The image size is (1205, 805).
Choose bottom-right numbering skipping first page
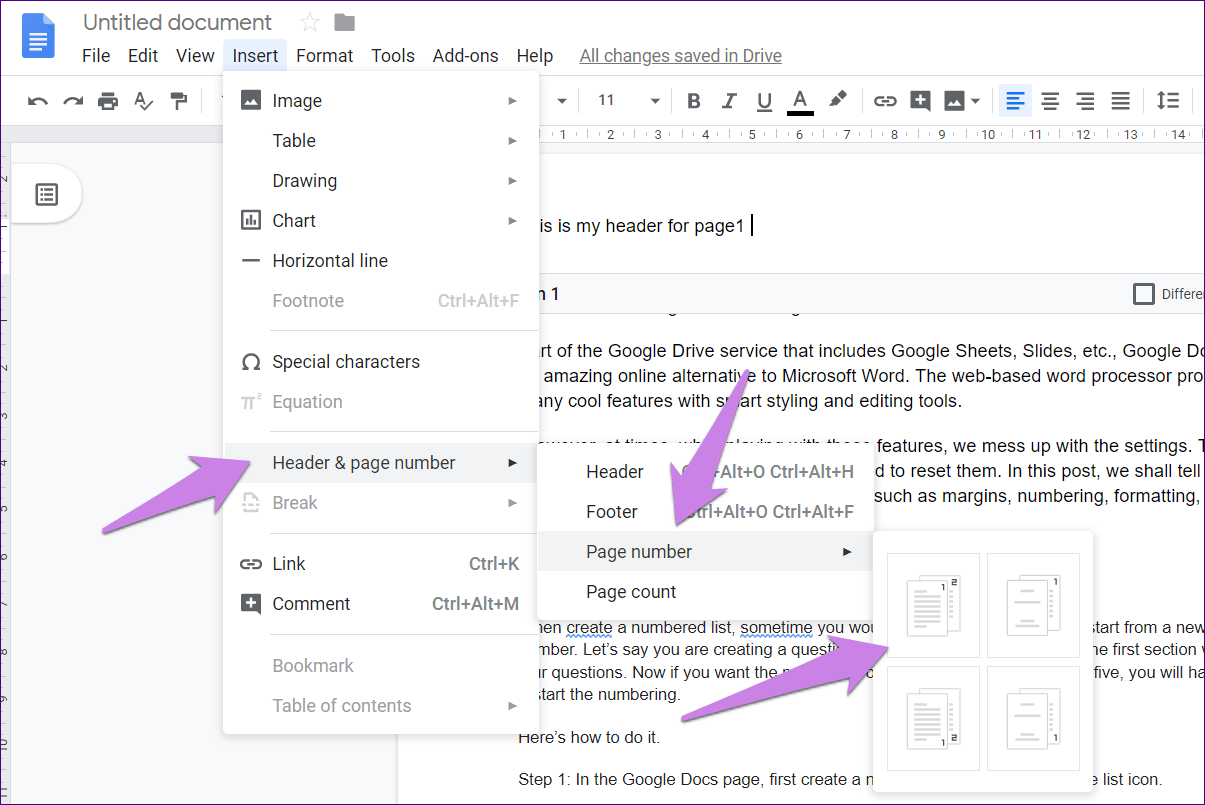pyautogui.click(x=1033, y=718)
